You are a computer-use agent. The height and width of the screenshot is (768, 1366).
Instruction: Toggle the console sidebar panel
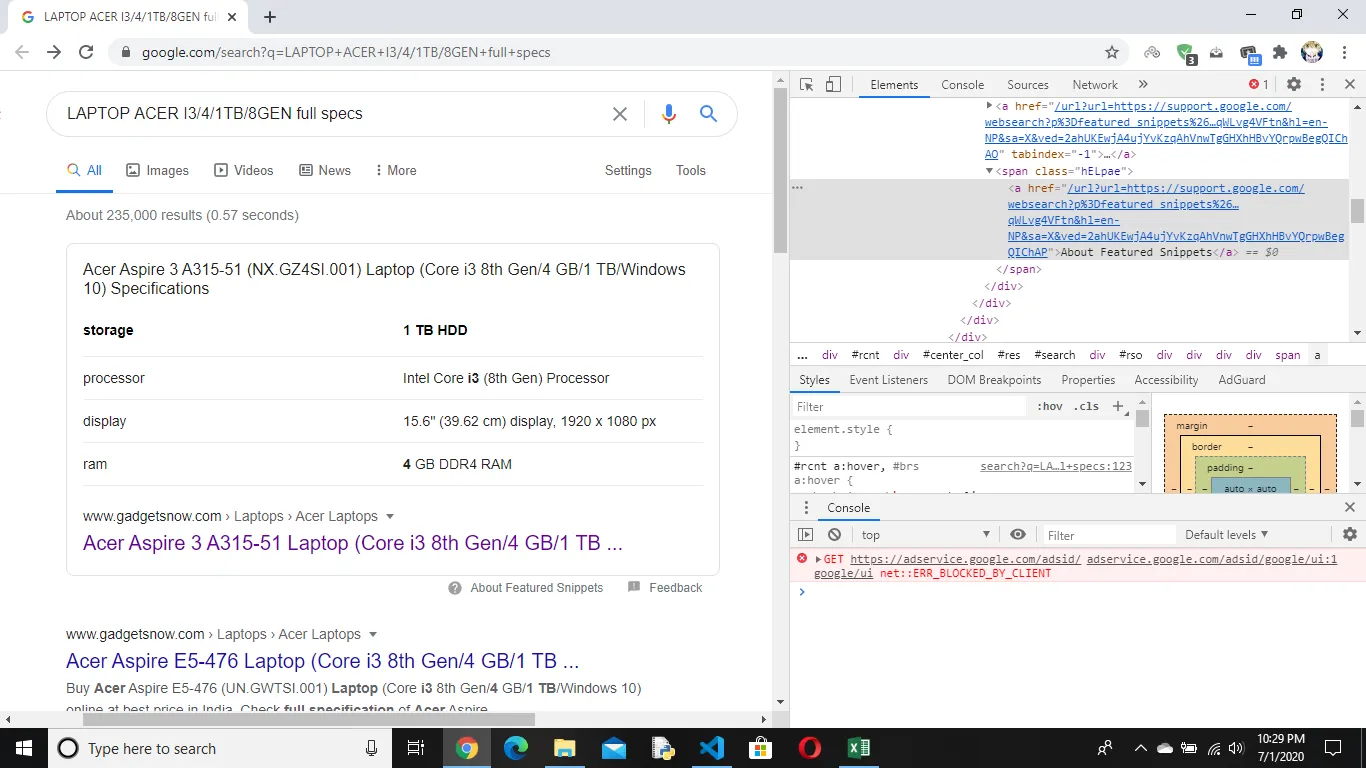[806, 535]
